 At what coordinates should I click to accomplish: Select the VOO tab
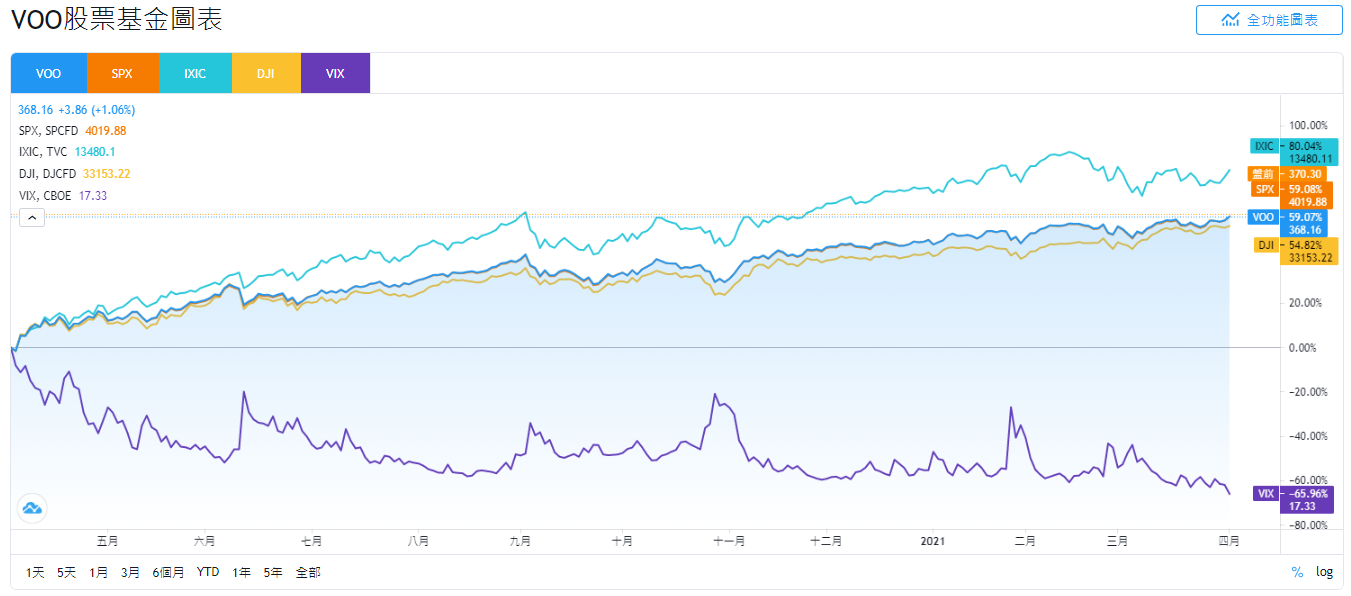point(48,73)
